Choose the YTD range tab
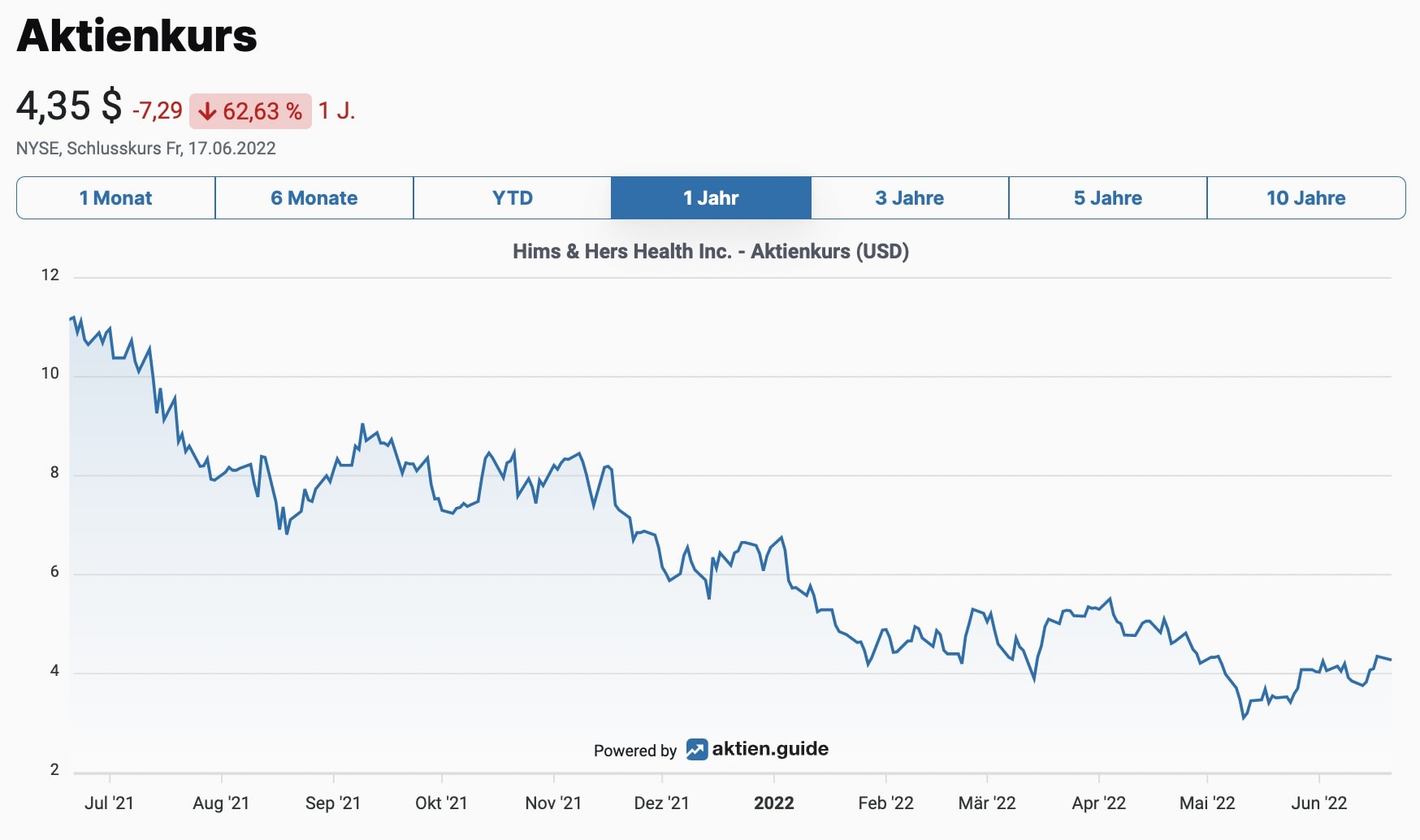1420x840 pixels. 513,197
